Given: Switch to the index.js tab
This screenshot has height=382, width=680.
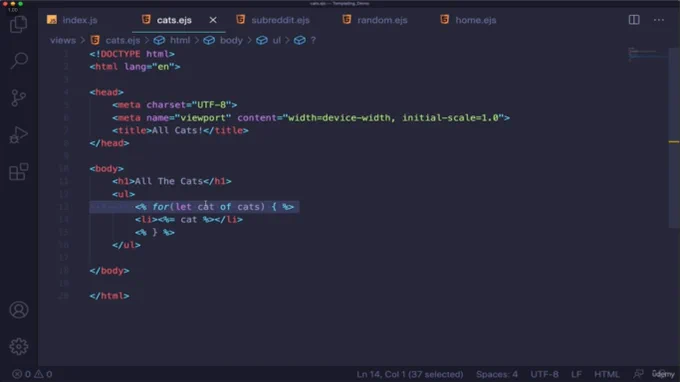Looking at the screenshot, I should pos(80,20).
